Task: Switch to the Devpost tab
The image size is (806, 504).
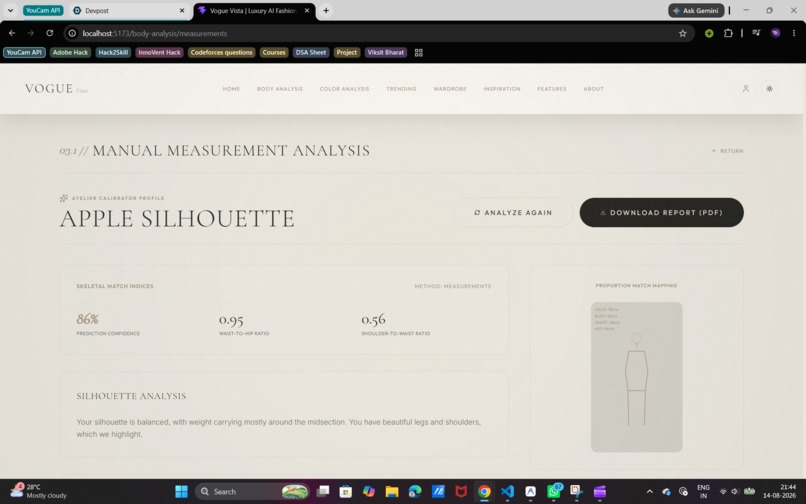Action: (x=129, y=10)
